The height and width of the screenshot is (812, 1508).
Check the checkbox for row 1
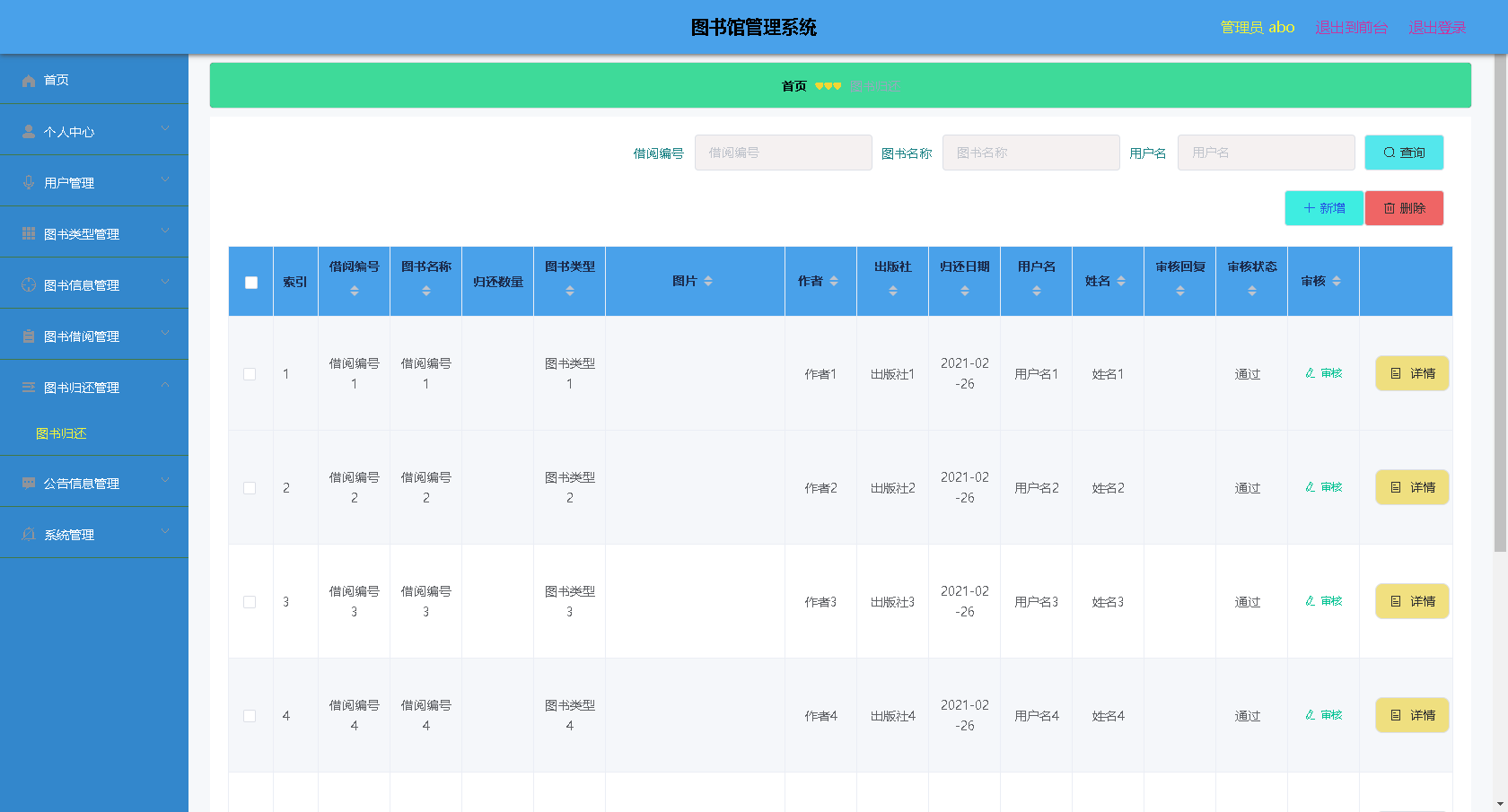pos(250,374)
